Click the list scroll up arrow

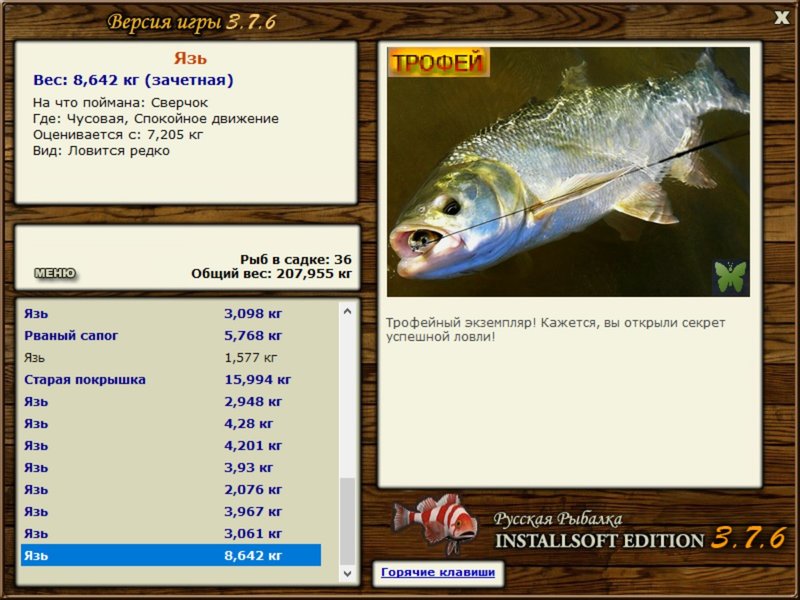(x=347, y=311)
